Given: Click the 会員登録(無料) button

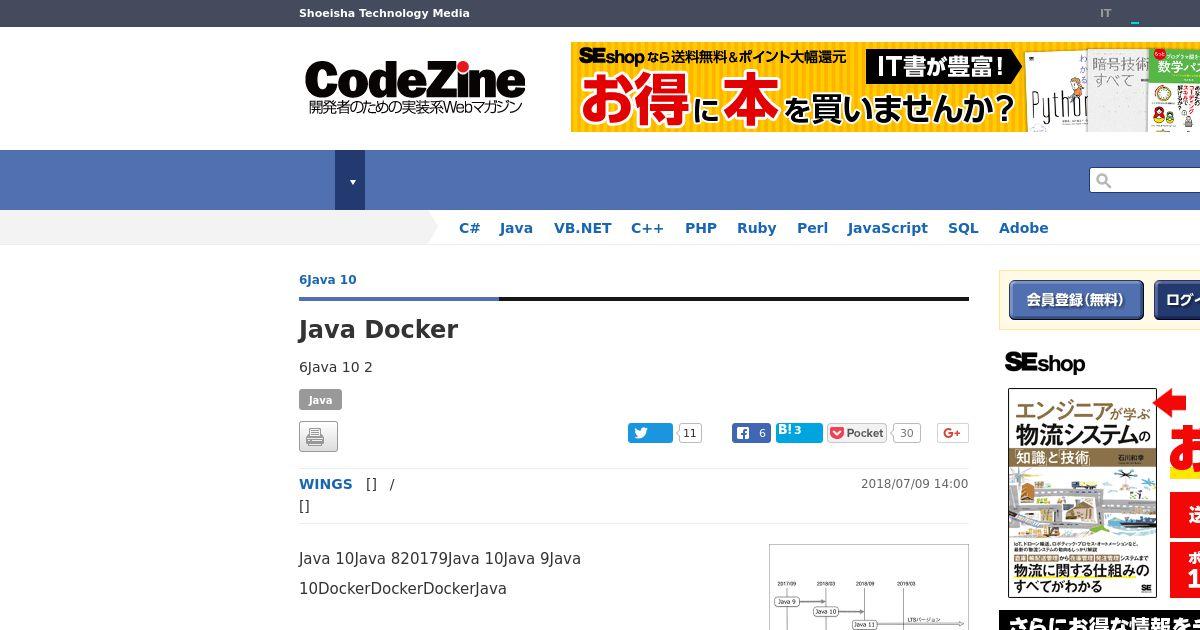Looking at the screenshot, I should point(1075,300).
